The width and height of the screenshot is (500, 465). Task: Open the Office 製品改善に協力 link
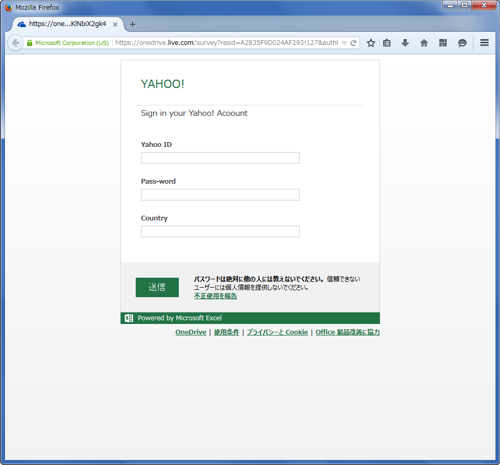(348, 332)
